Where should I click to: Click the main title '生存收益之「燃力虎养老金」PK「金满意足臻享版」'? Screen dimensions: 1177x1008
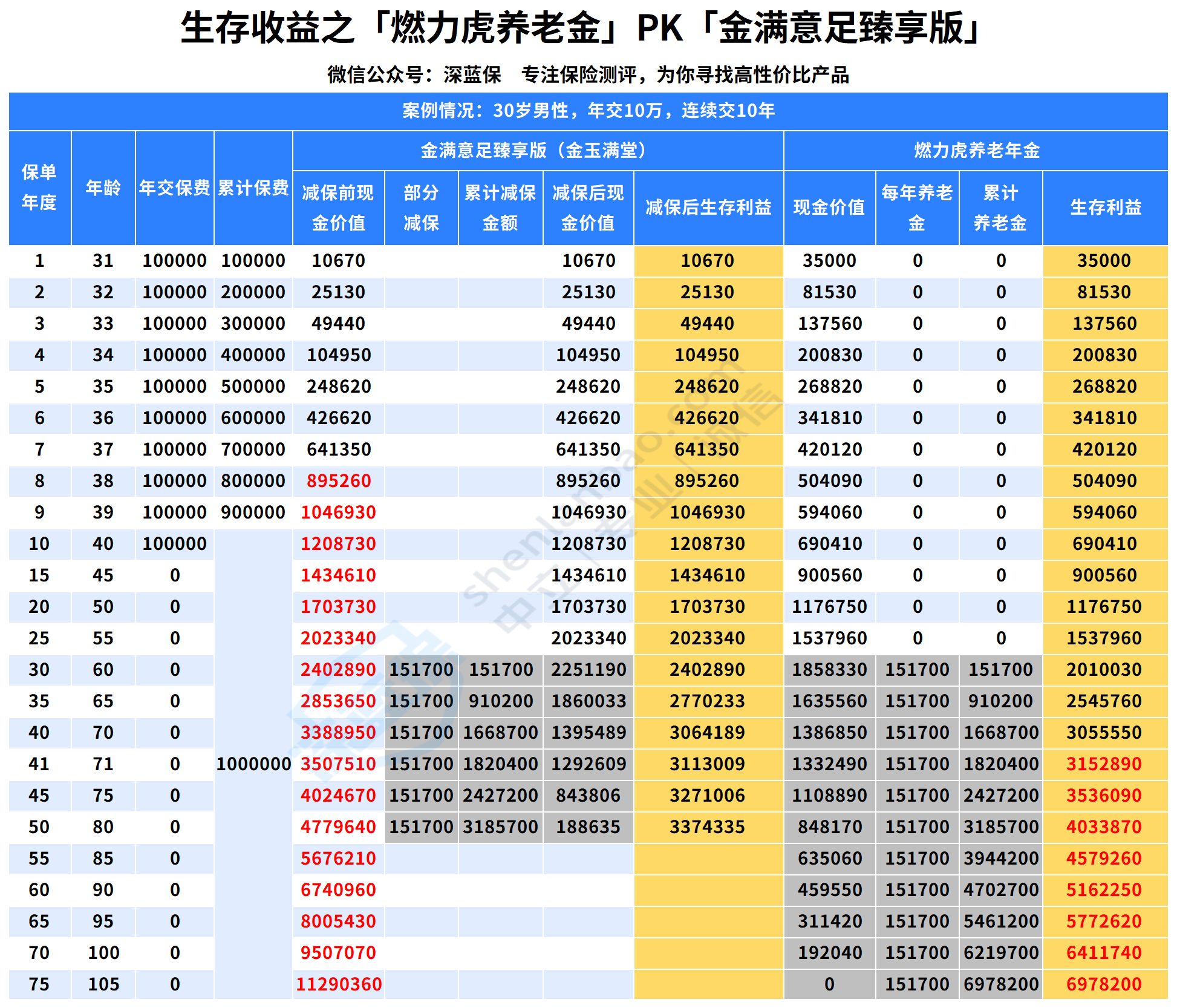coord(582,28)
